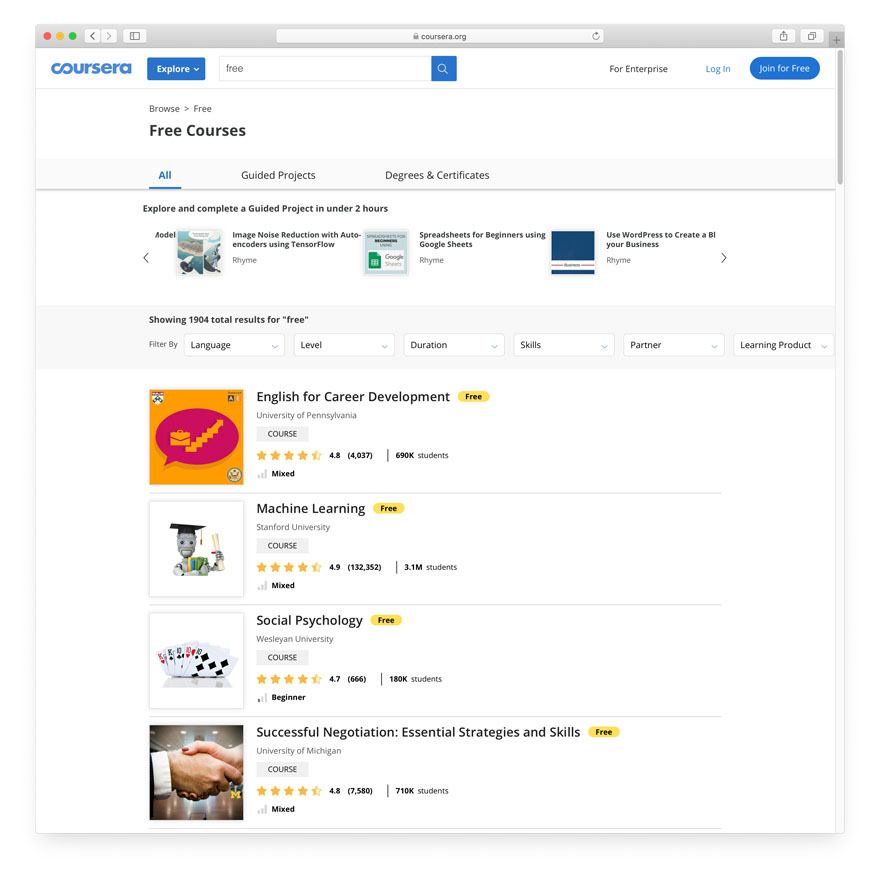Open the Machine Learning course
Viewport: 880px width, 880px height.
pos(310,508)
